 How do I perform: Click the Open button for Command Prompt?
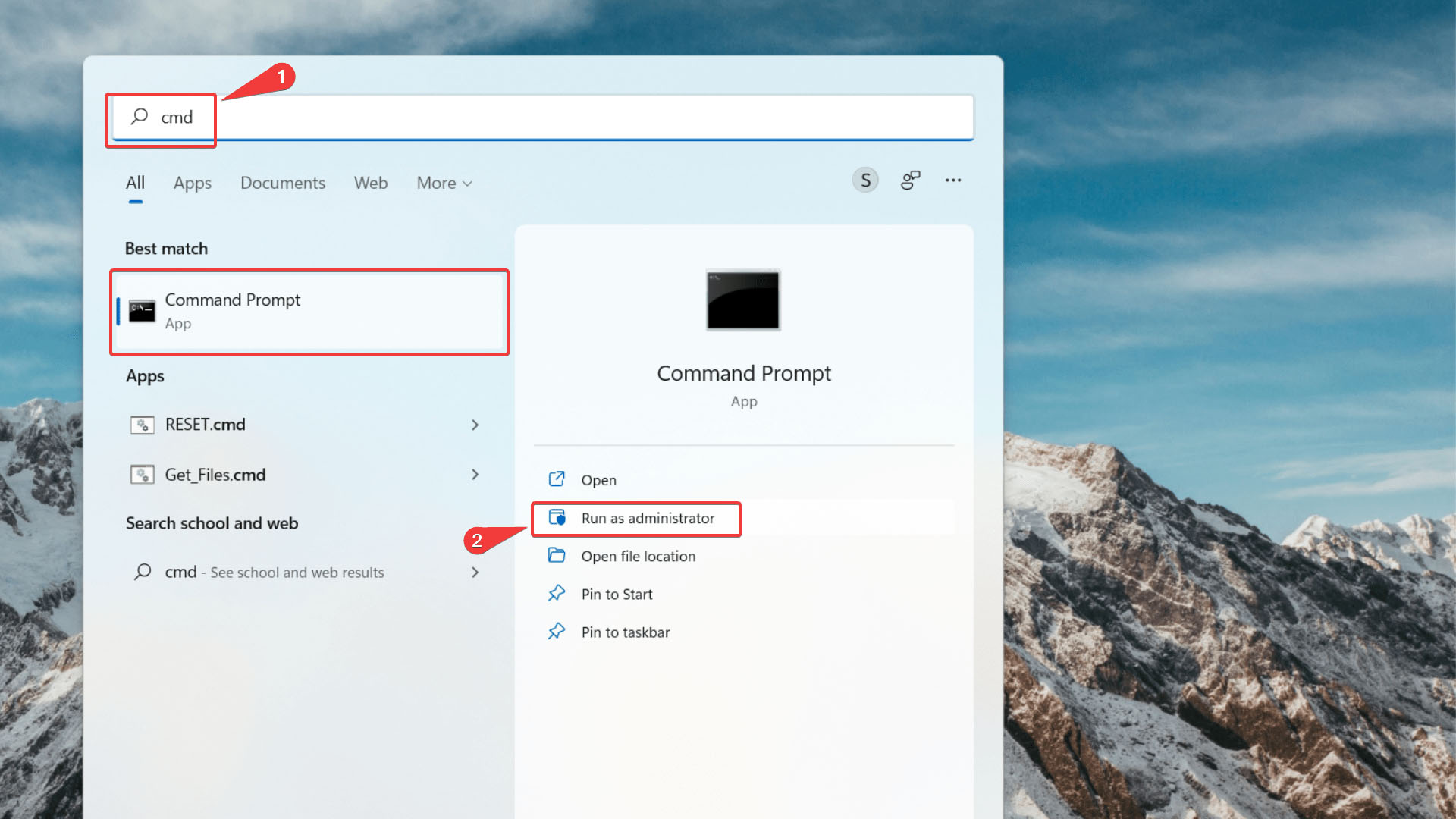[599, 479]
